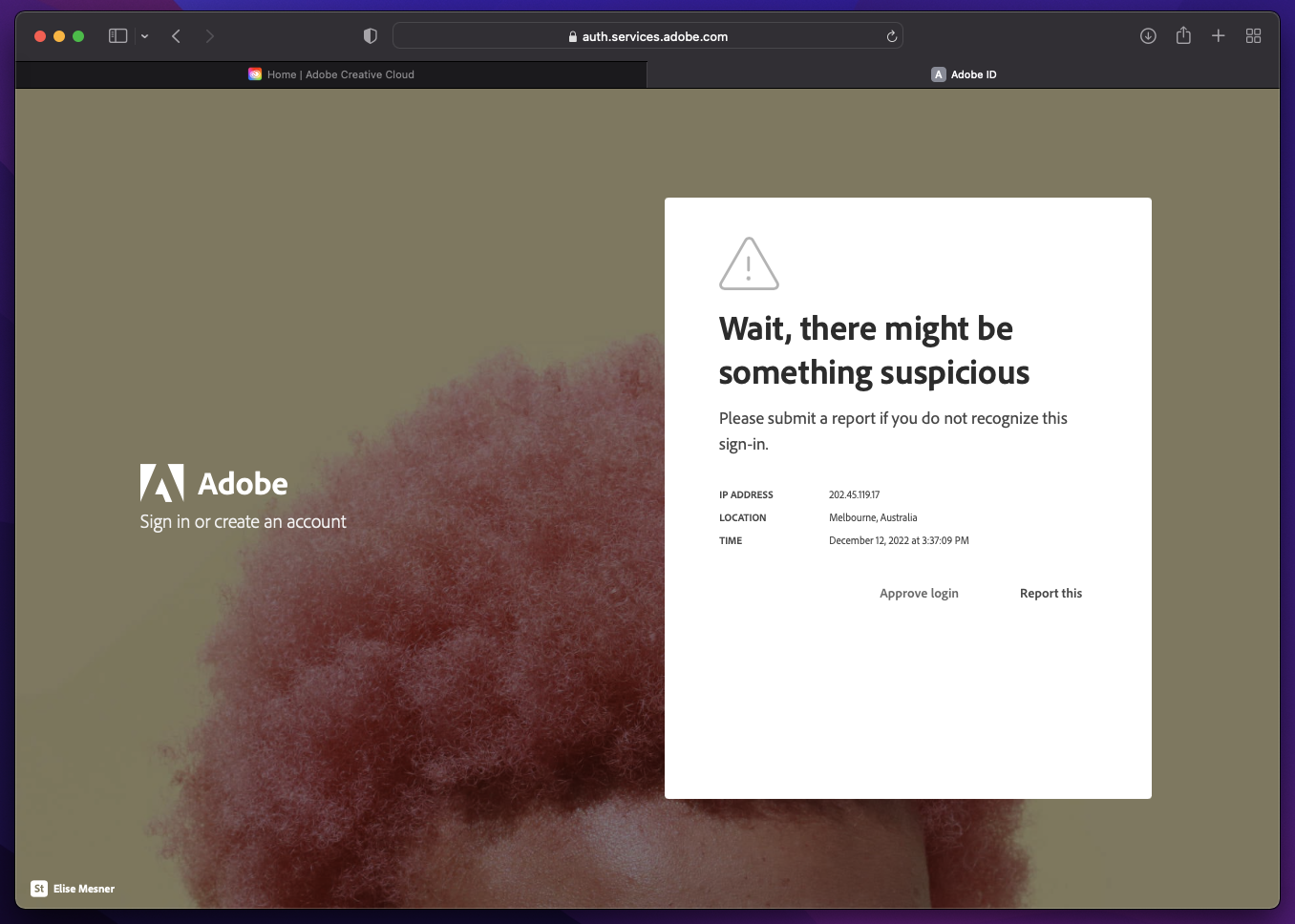
Task: Click the Safari sidebar toggle icon
Action: click(x=117, y=36)
